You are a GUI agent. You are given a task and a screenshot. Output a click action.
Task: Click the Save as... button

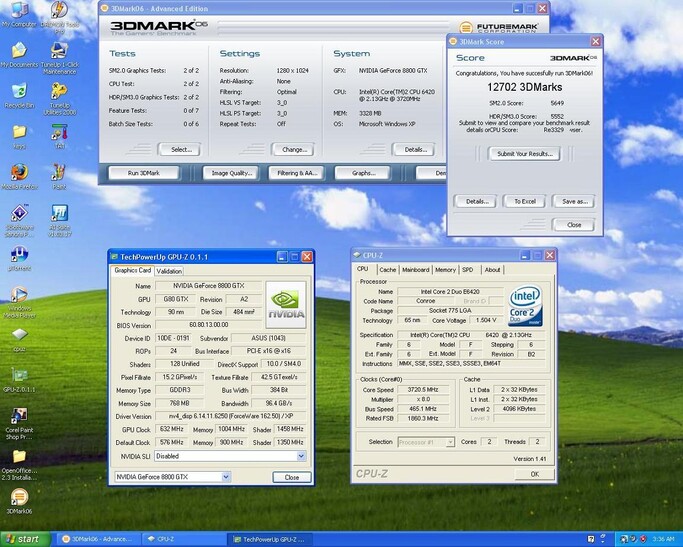tap(574, 201)
